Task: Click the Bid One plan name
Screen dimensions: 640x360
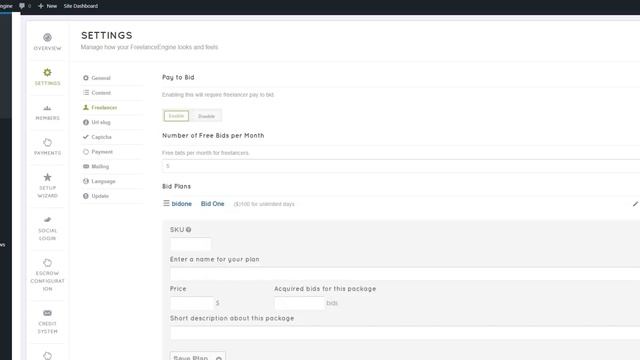Action: 212,204
